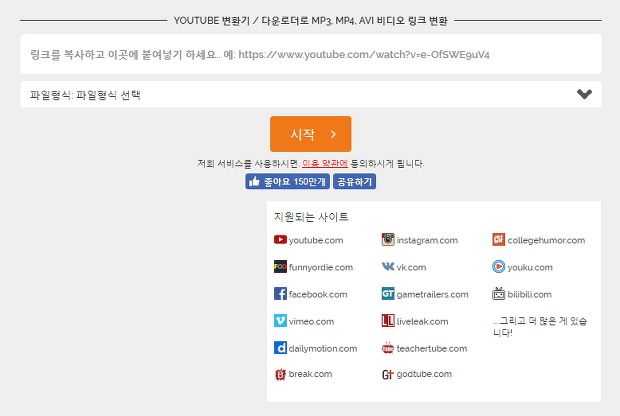Image resolution: width=620 pixels, height=416 pixels.
Task: Click facebook.com site name
Action: pos(318,294)
